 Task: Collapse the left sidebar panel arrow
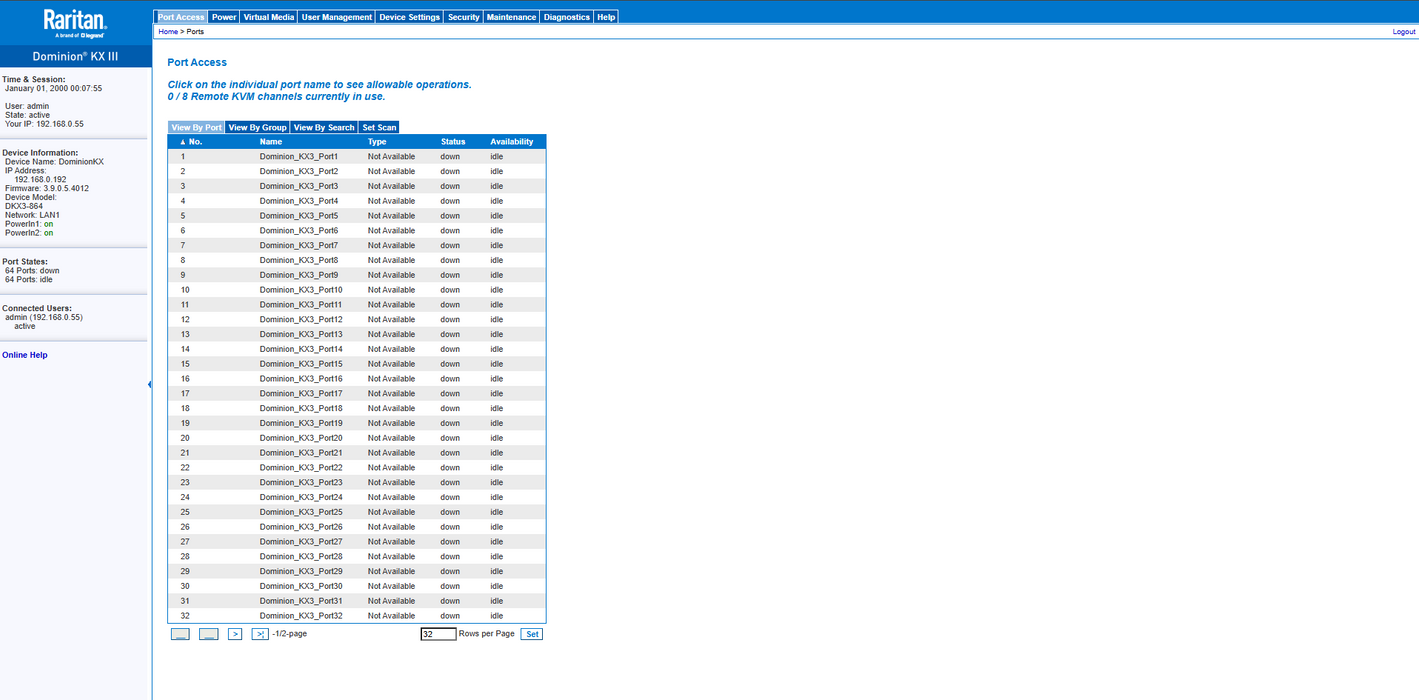click(149, 384)
